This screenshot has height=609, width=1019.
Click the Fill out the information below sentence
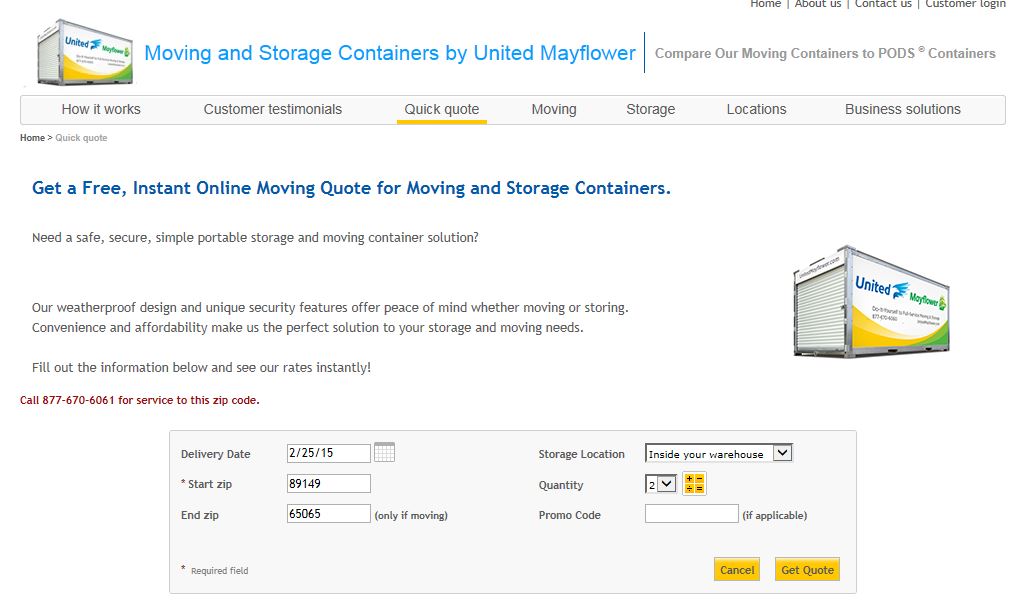click(x=201, y=368)
